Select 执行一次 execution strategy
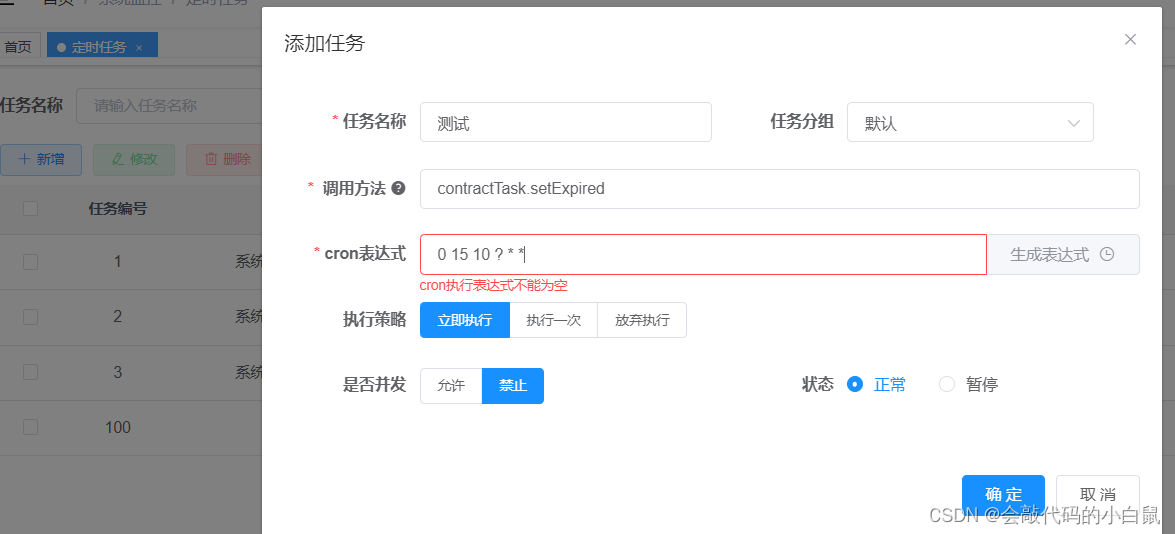 554,321
